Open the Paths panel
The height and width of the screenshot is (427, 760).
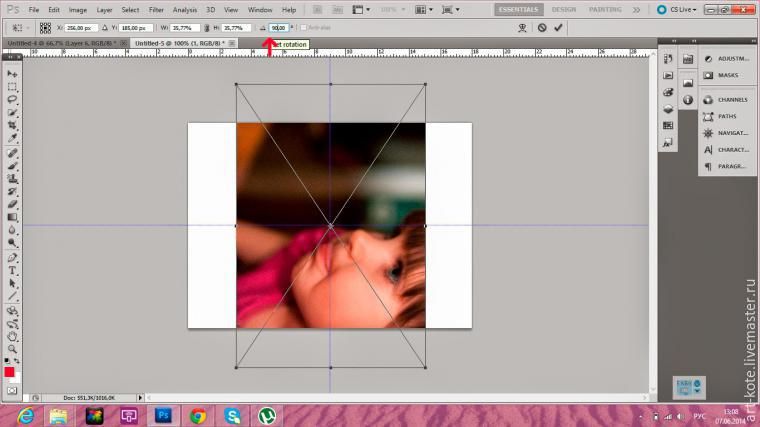coord(726,116)
